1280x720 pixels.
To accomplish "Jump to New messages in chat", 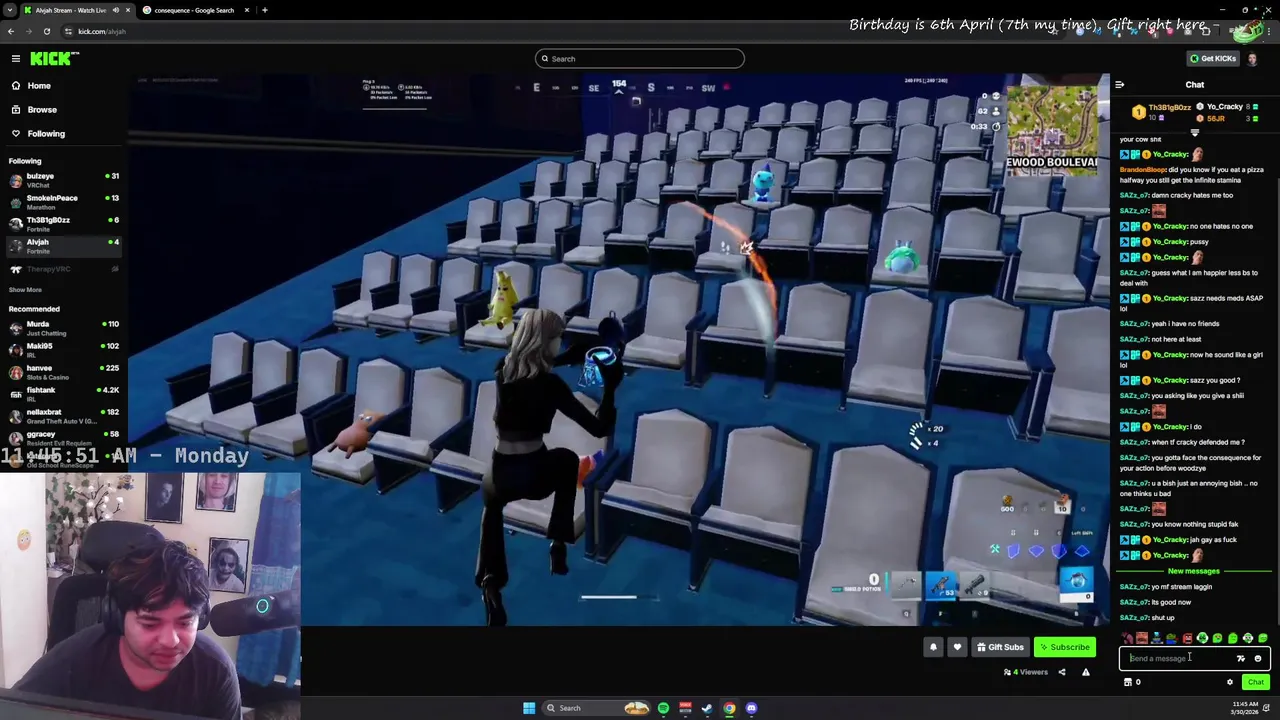I will pos(1194,571).
